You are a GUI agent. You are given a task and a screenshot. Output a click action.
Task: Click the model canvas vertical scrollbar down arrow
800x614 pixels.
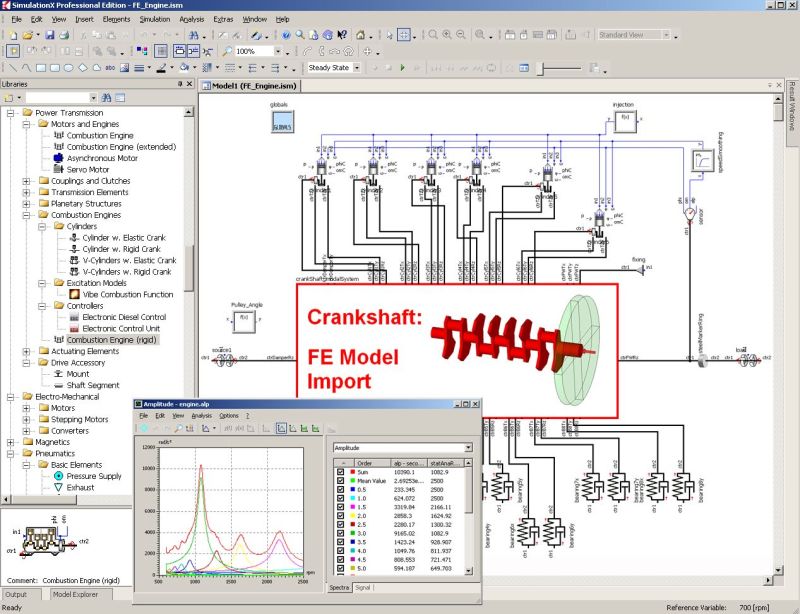click(778, 570)
